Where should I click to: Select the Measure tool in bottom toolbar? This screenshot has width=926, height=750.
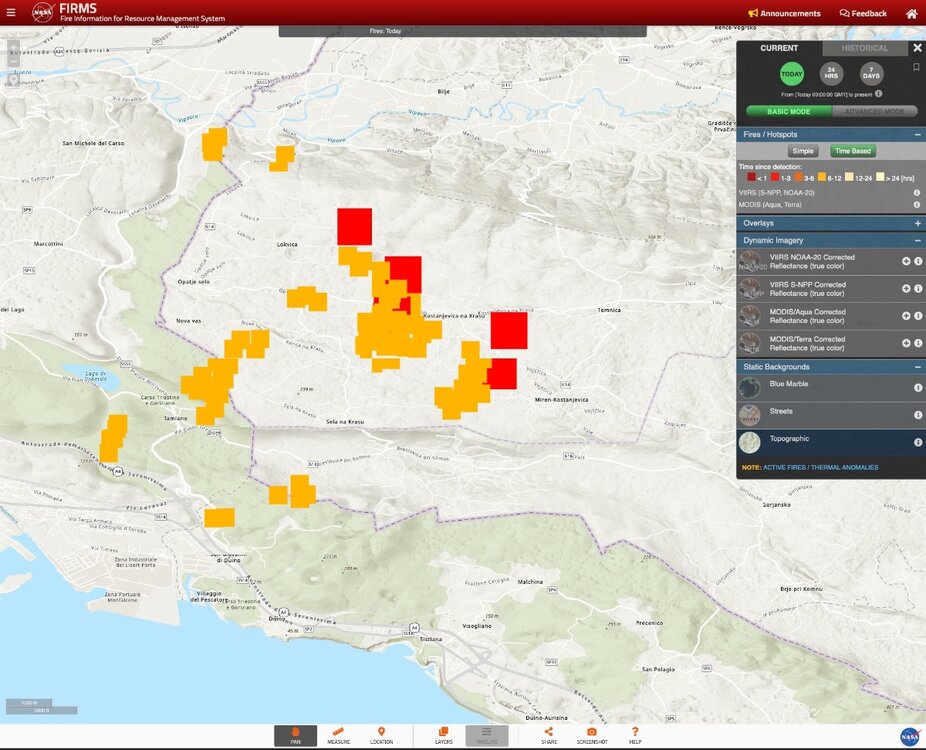click(x=338, y=735)
